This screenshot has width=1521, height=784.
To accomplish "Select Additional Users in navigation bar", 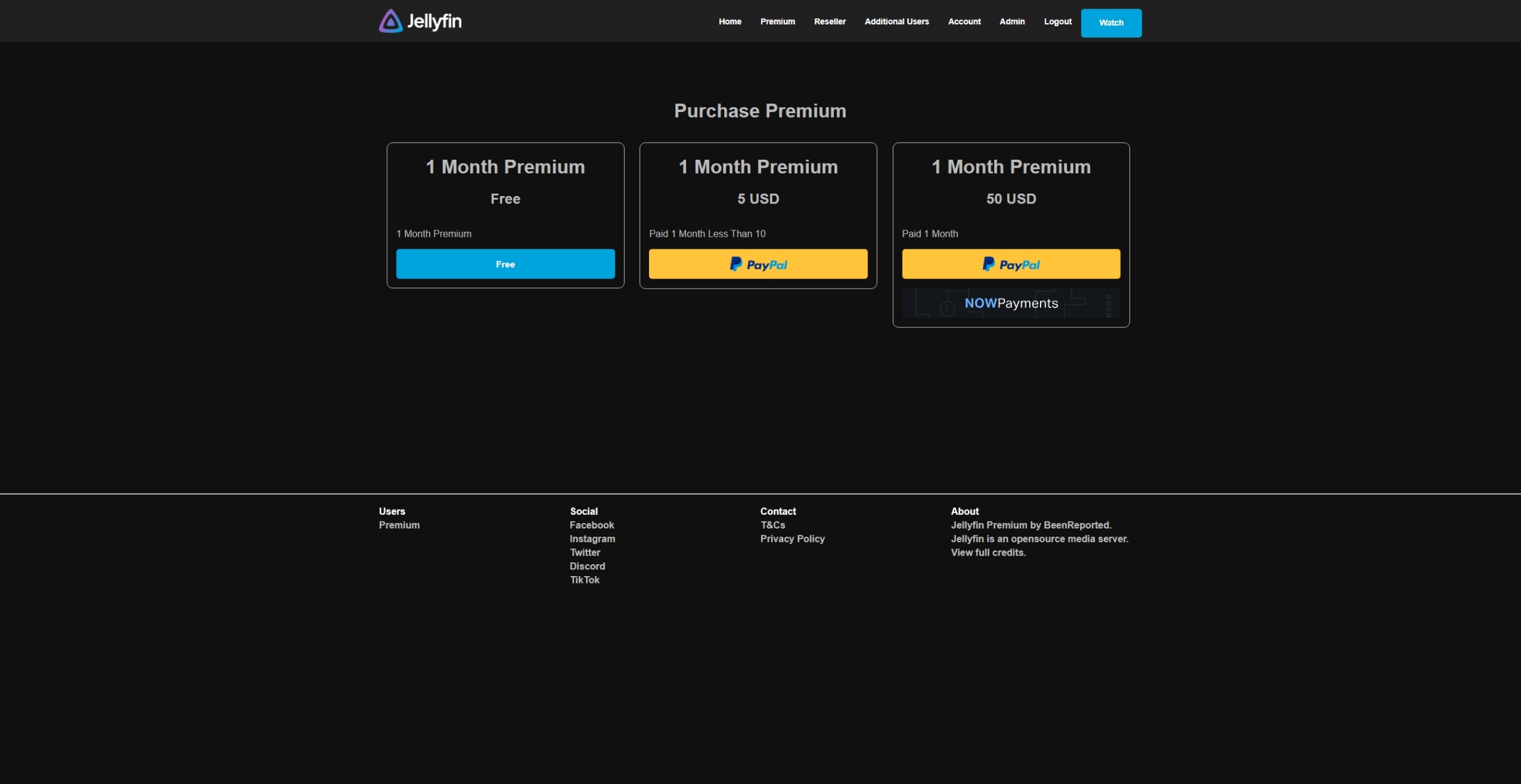I will (x=896, y=22).
